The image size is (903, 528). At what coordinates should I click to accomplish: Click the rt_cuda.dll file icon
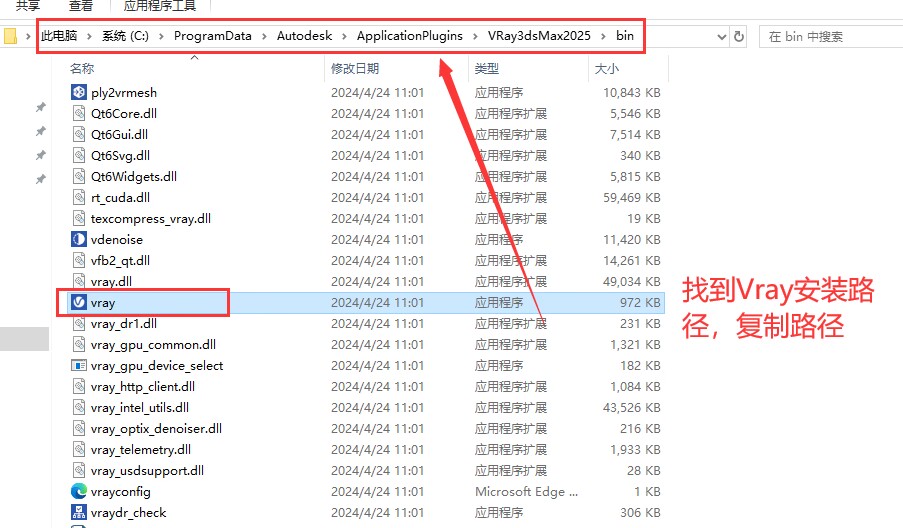click(79, 197)
